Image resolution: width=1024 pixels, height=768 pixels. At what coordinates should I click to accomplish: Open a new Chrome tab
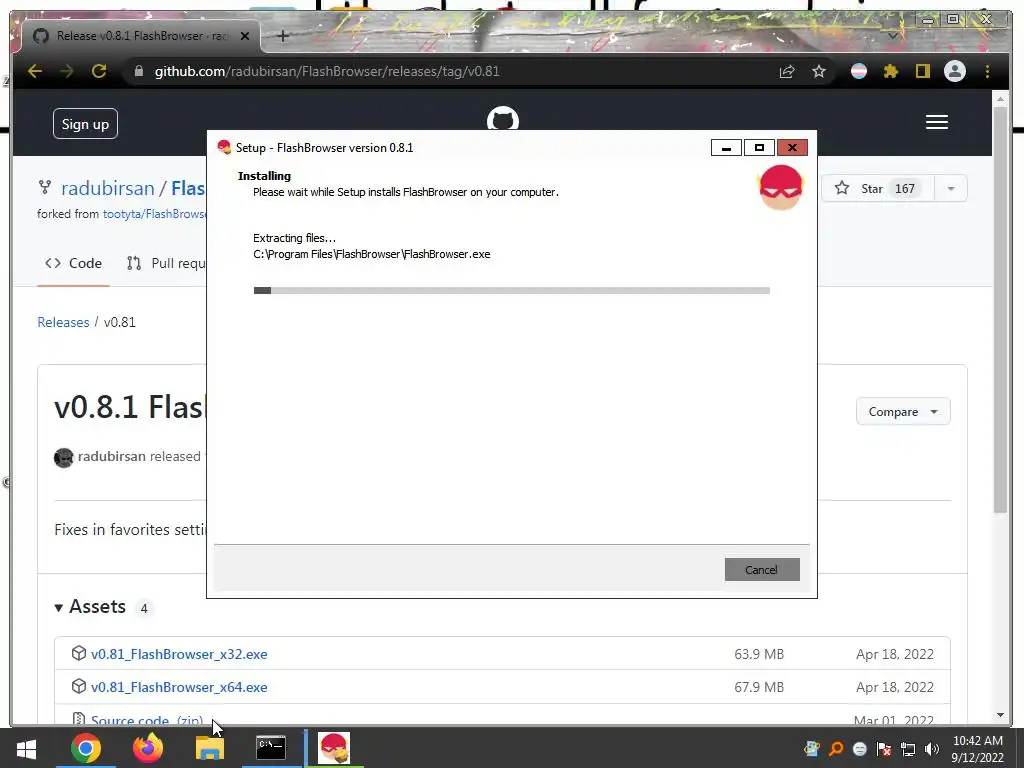coord(282,36)
